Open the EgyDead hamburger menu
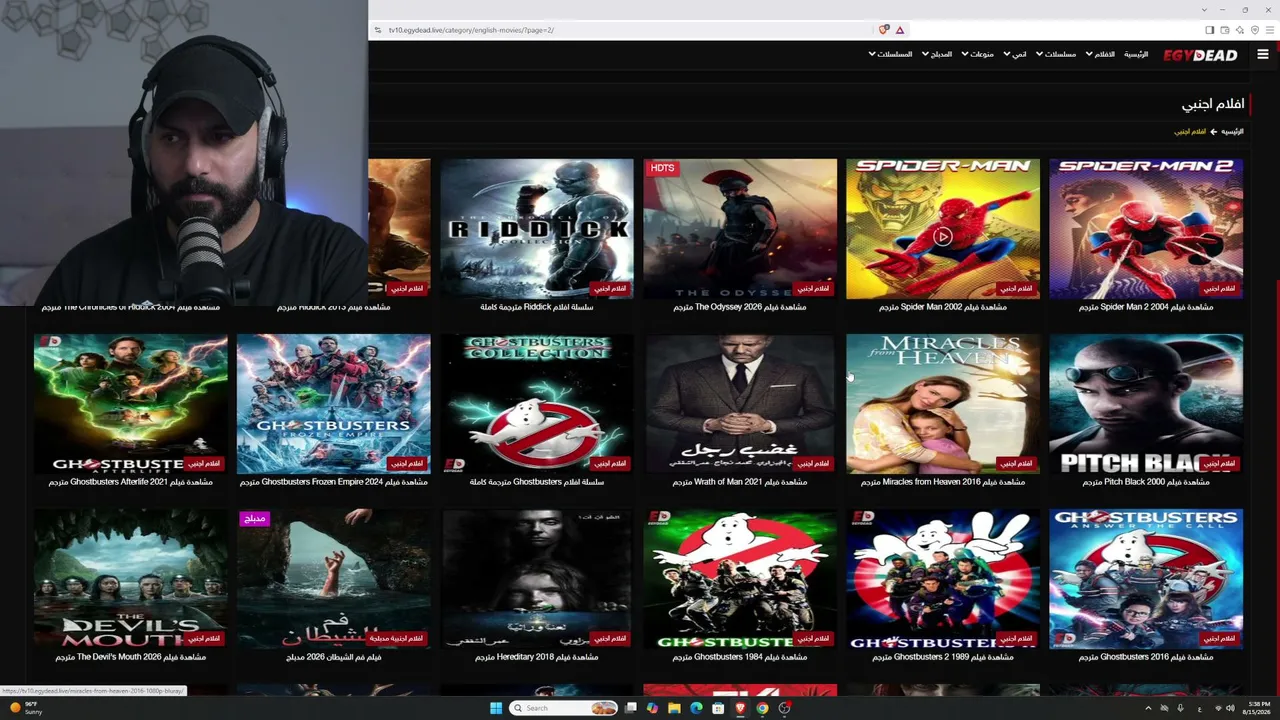This screenshot has height=720, width=1280. pyautogui.click(x=1262, y=55)
